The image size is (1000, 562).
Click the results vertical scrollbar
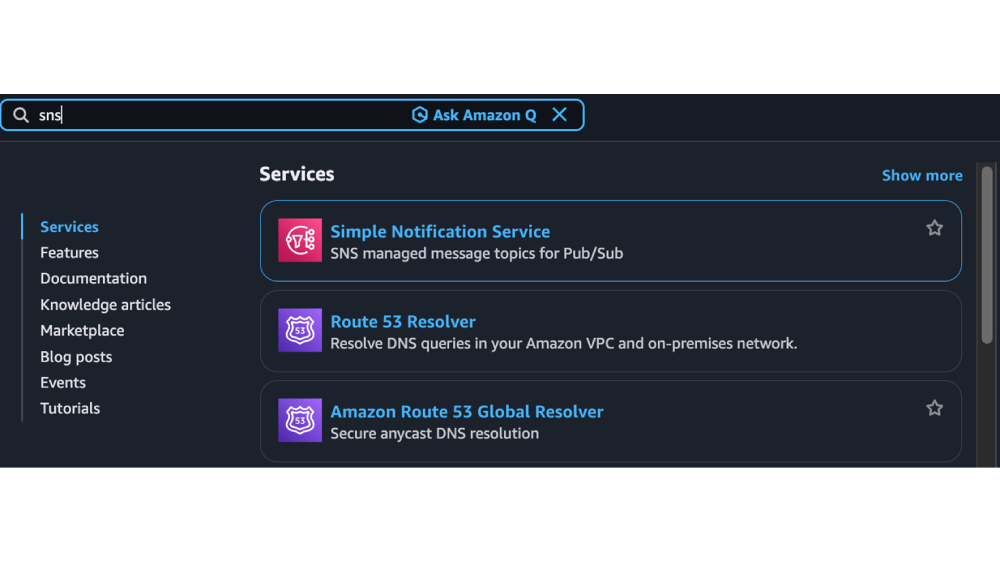point(987,260)
